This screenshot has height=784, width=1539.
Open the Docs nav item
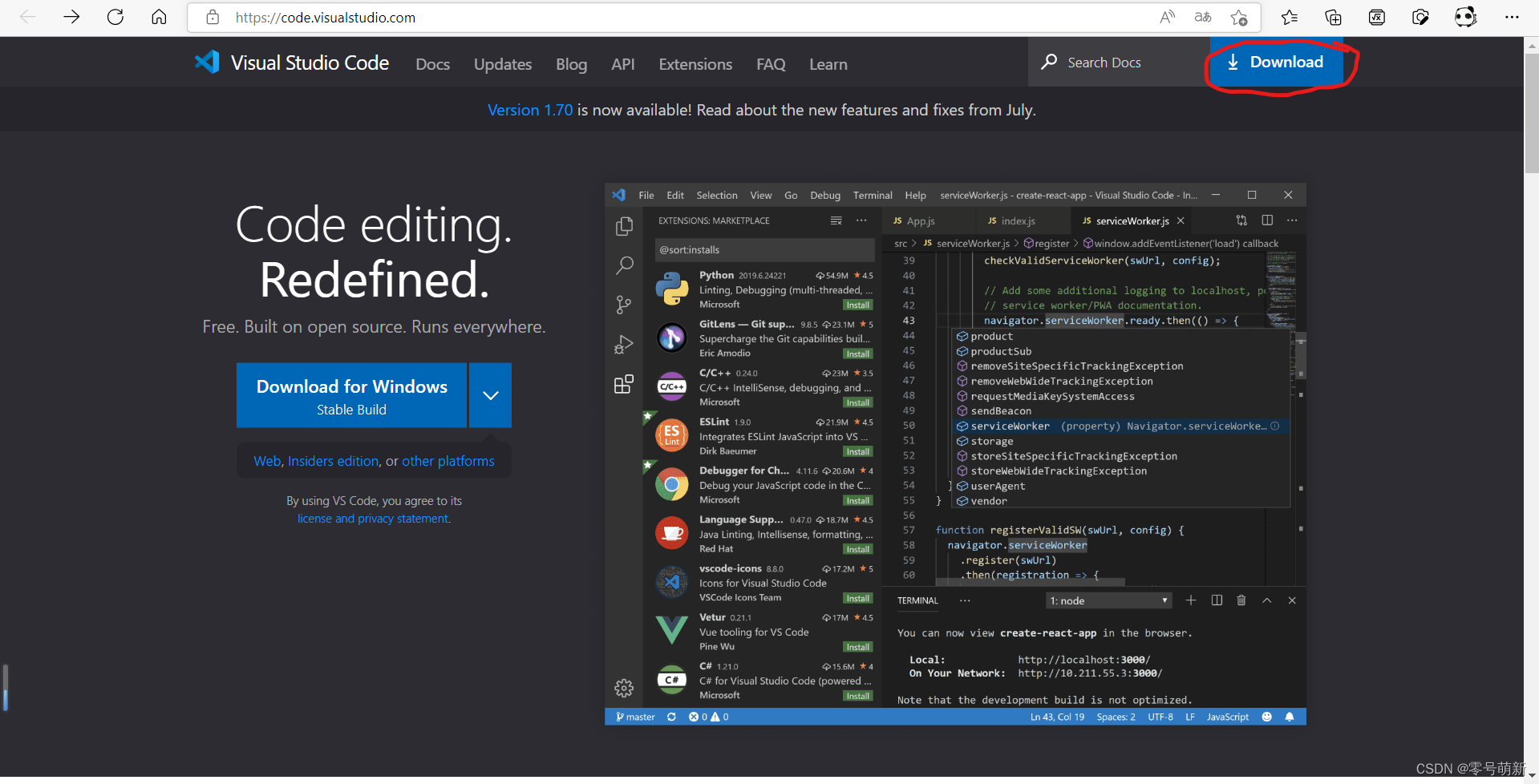click(433, 64)
